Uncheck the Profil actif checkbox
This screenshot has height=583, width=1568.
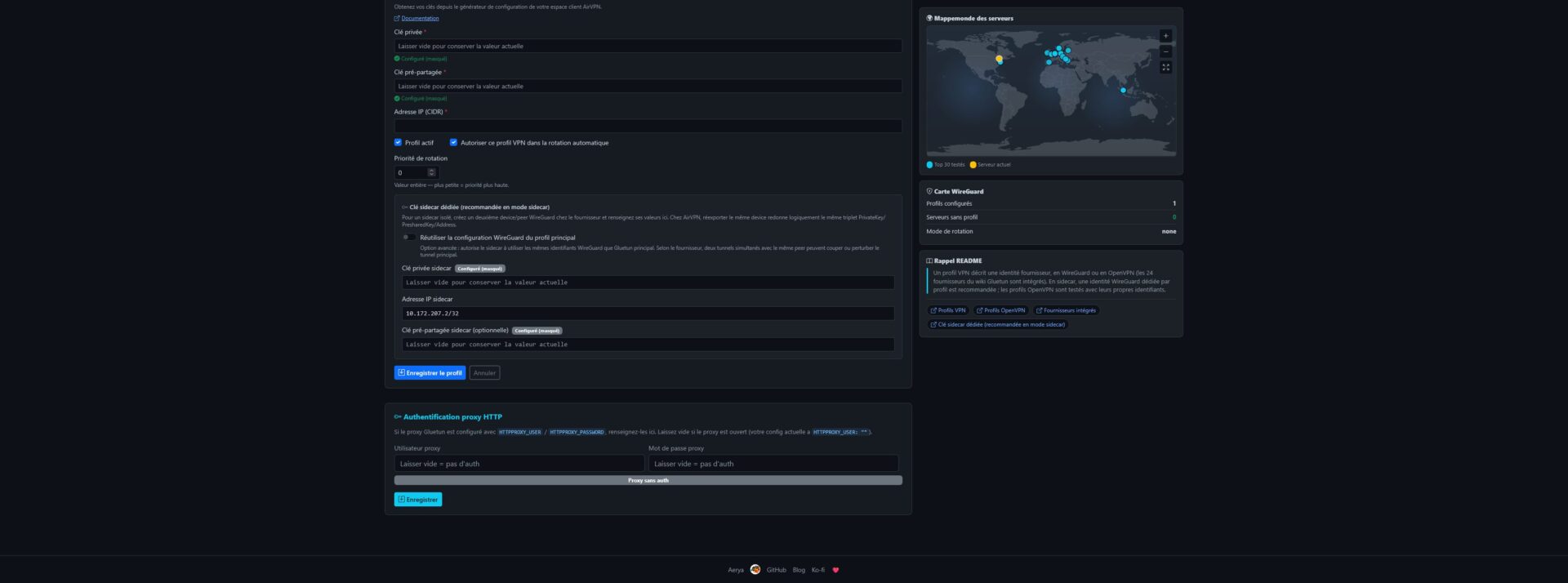point(398,142)
